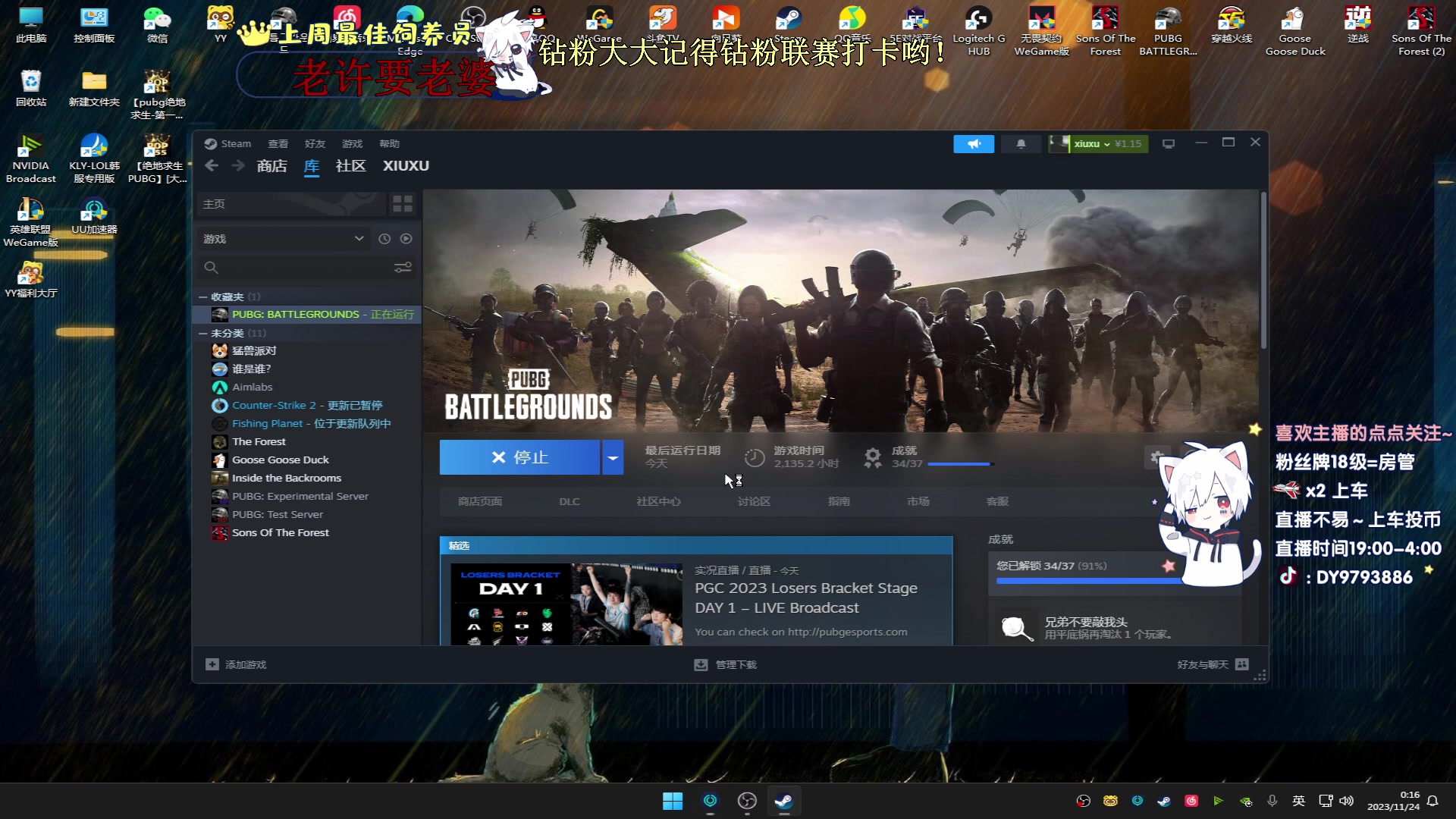
Task: Collapse the 收藏夹 favorites category
Action: click(x=202, y=297)
